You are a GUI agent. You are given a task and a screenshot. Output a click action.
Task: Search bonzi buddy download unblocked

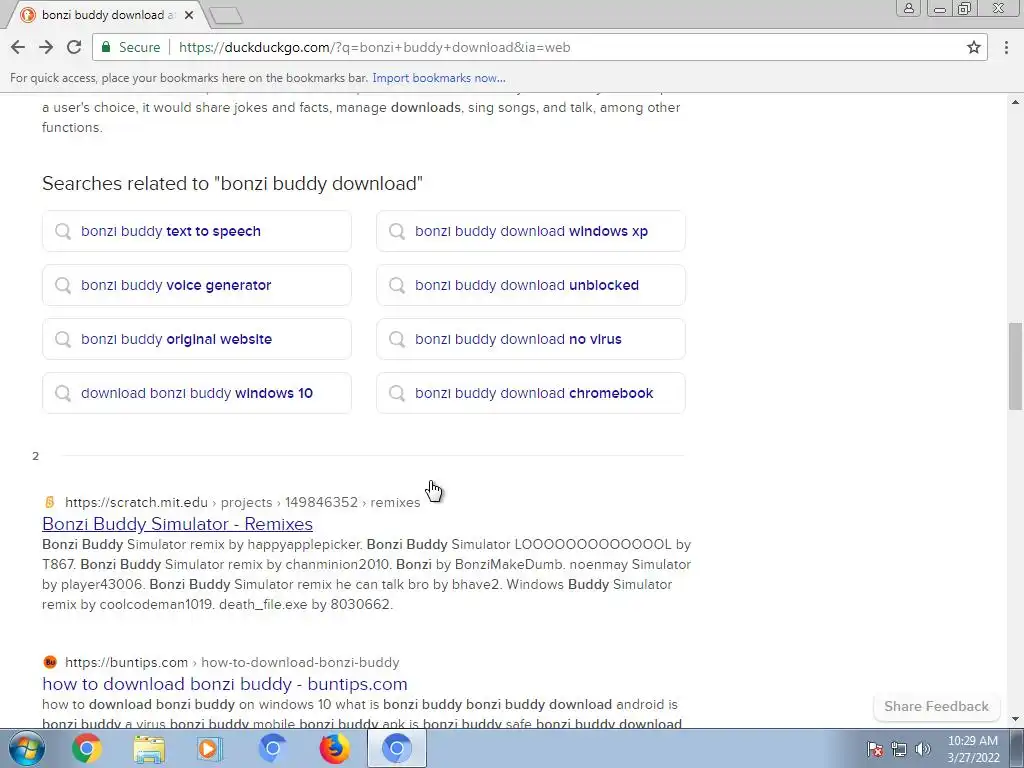[x=531, y=285]
